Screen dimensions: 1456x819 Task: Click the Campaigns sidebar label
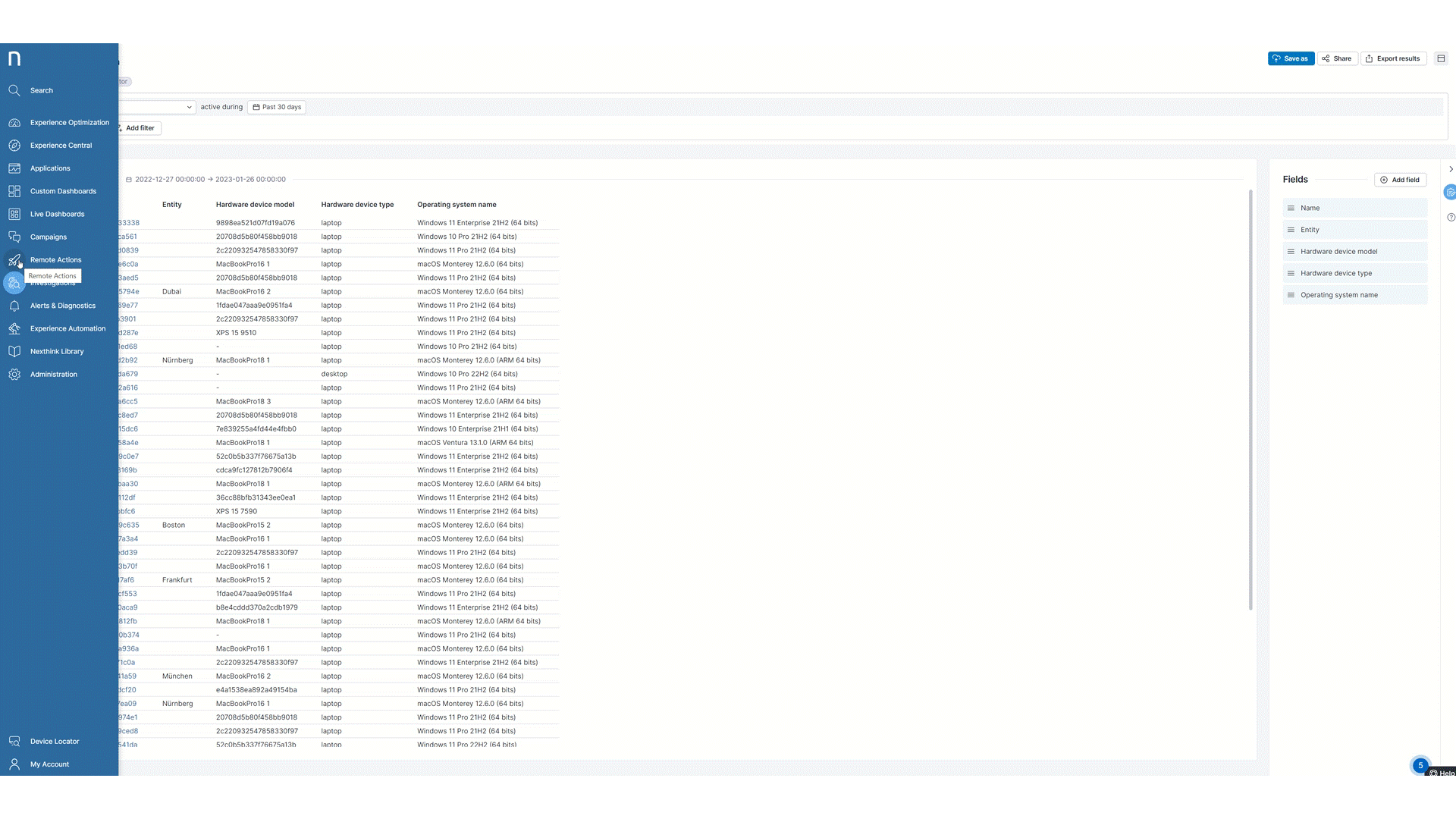[x=49, y=237]
